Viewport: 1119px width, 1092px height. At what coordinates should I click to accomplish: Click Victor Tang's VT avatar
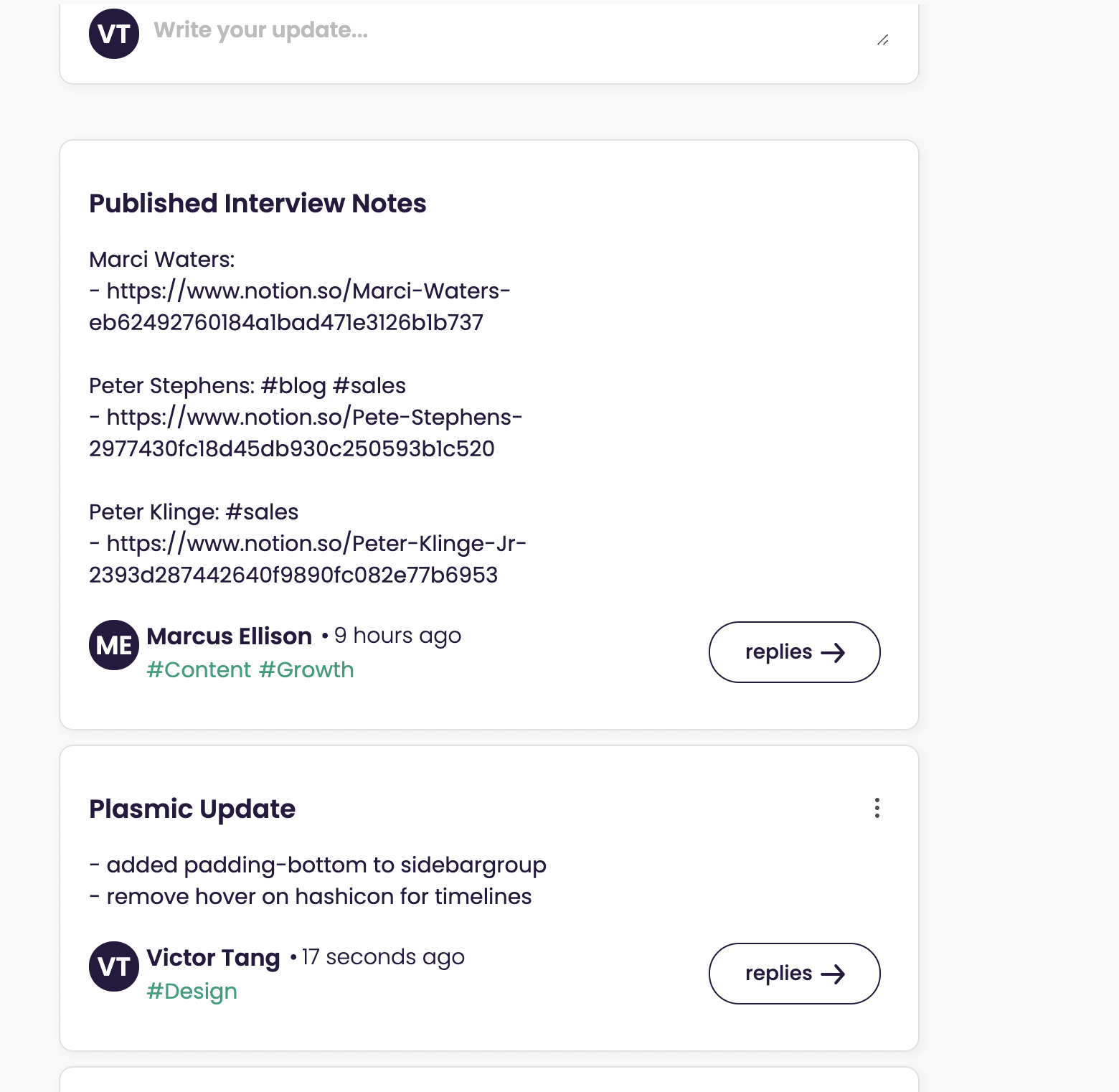click(x=113, y=966)
